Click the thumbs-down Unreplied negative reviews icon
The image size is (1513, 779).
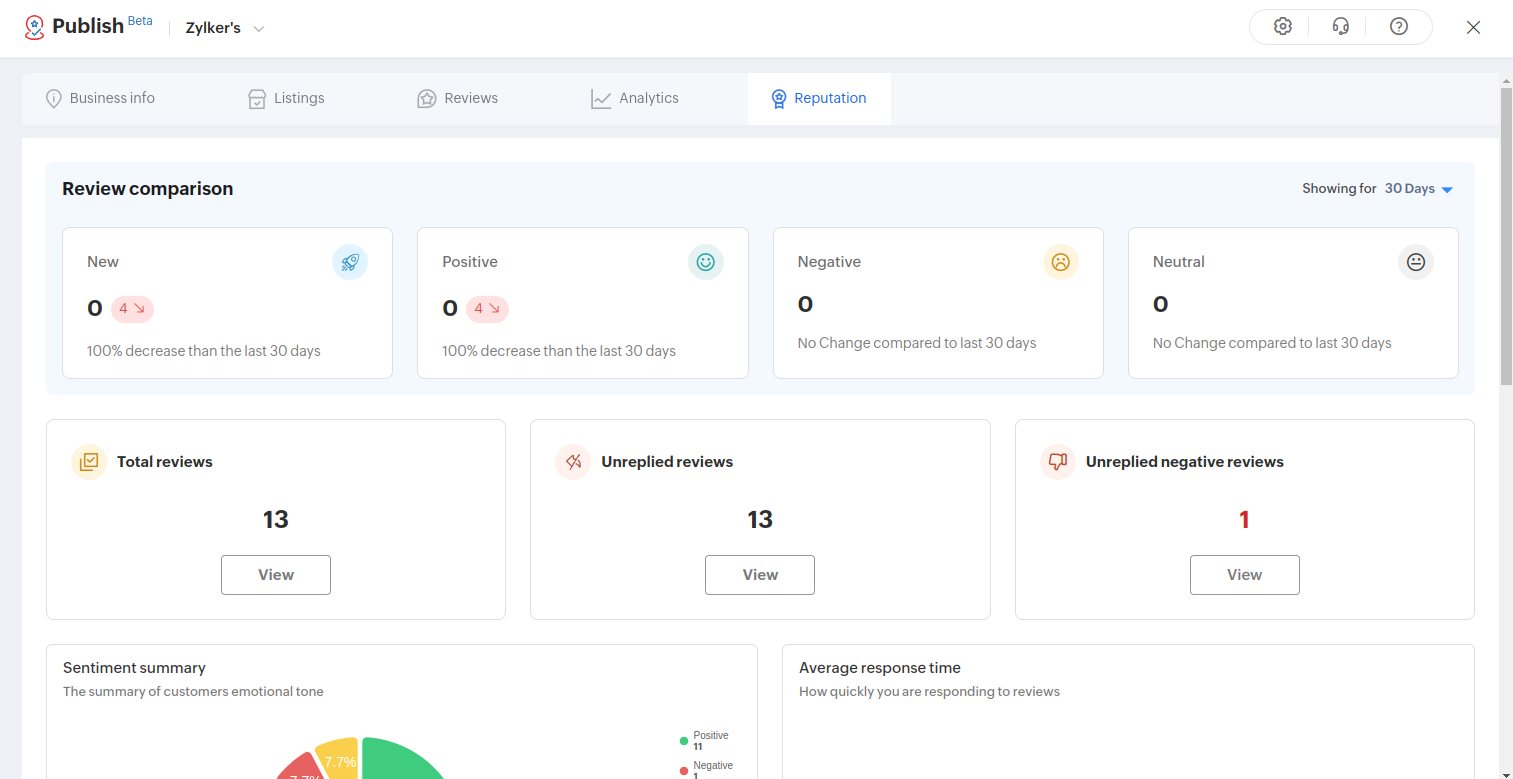coord(1058,462)
